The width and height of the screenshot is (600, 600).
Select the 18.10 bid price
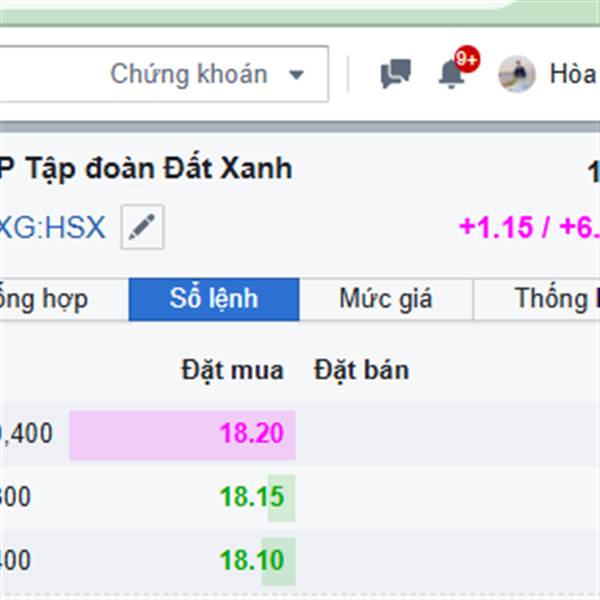tap(252, 560)
